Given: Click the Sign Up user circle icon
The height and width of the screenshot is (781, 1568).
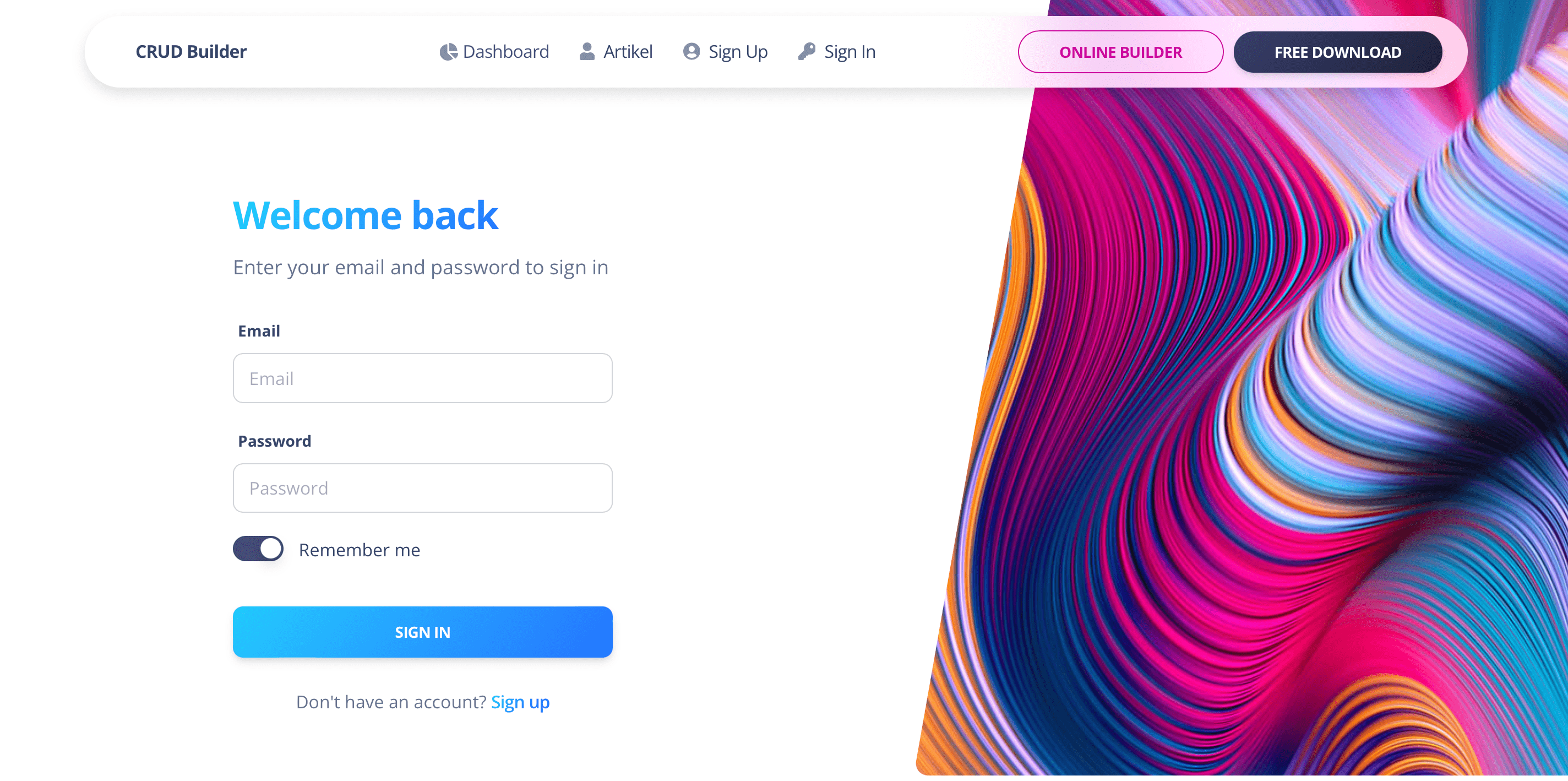Looking at the screenshot, I should pyautogui.click(x=691, y=52).
